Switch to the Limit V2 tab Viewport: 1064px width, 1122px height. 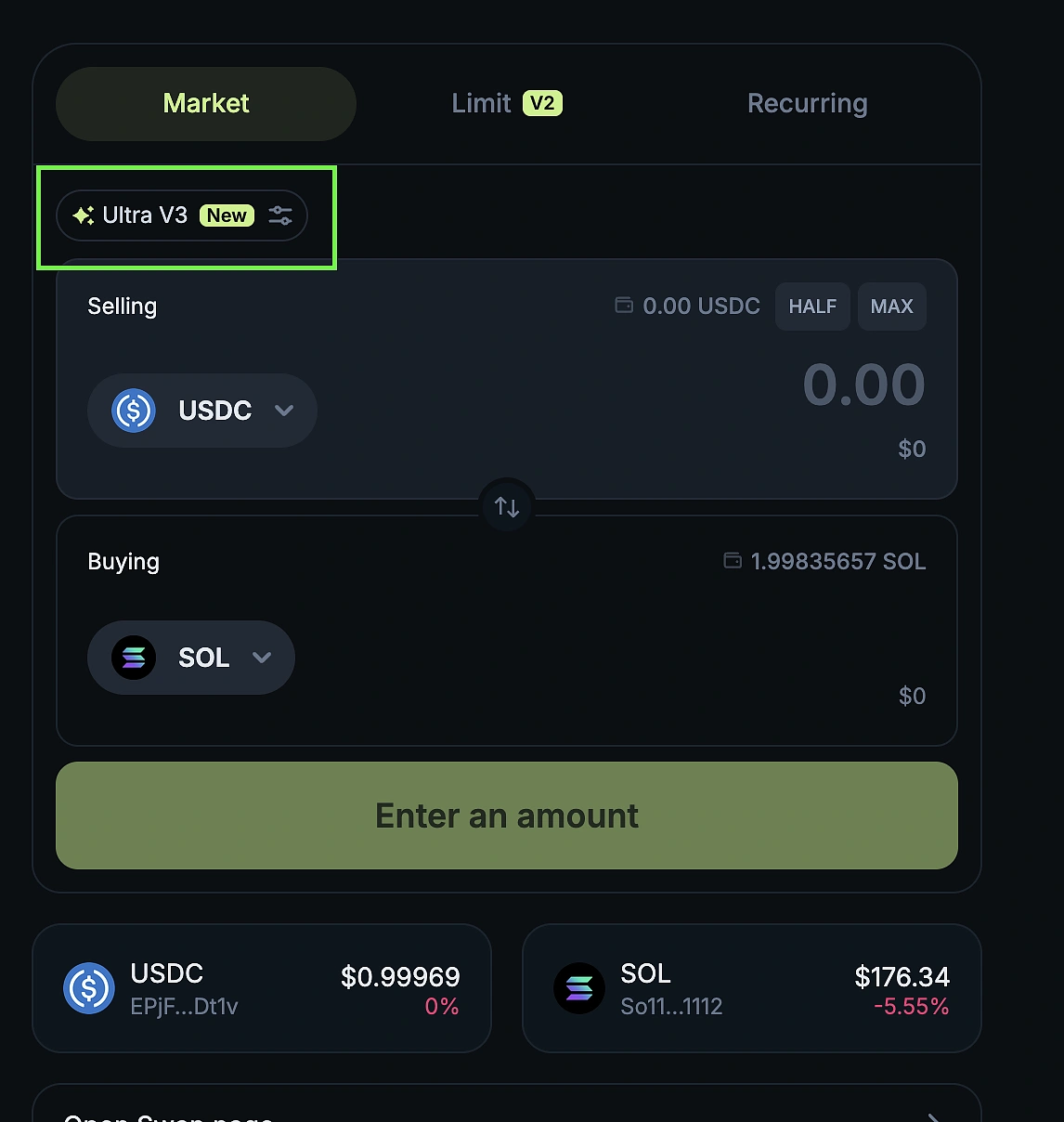point(506,103)
